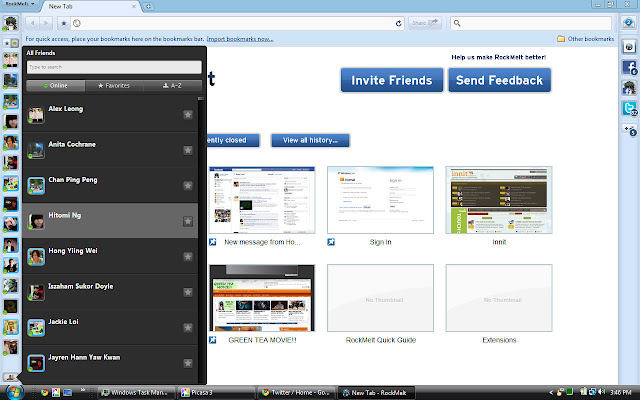Toggle the favorite star for Hitomi Ng
The image size is (640, 400).
click(x=188, y=221)
